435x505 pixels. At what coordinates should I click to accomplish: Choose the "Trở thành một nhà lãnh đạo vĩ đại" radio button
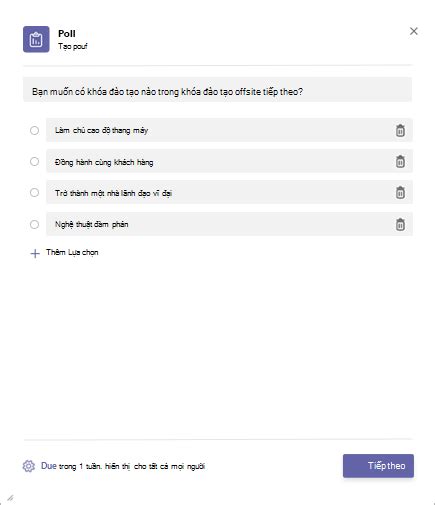(34, 193)
